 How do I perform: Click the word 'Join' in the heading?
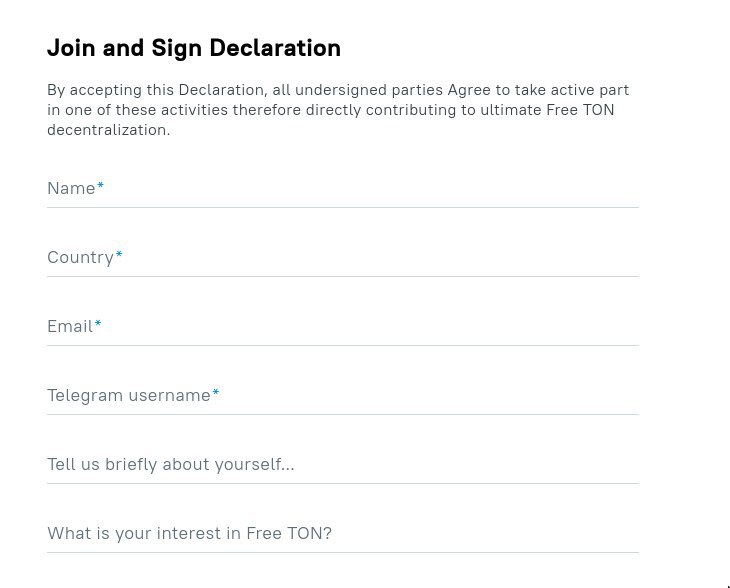tap(72, 48)
